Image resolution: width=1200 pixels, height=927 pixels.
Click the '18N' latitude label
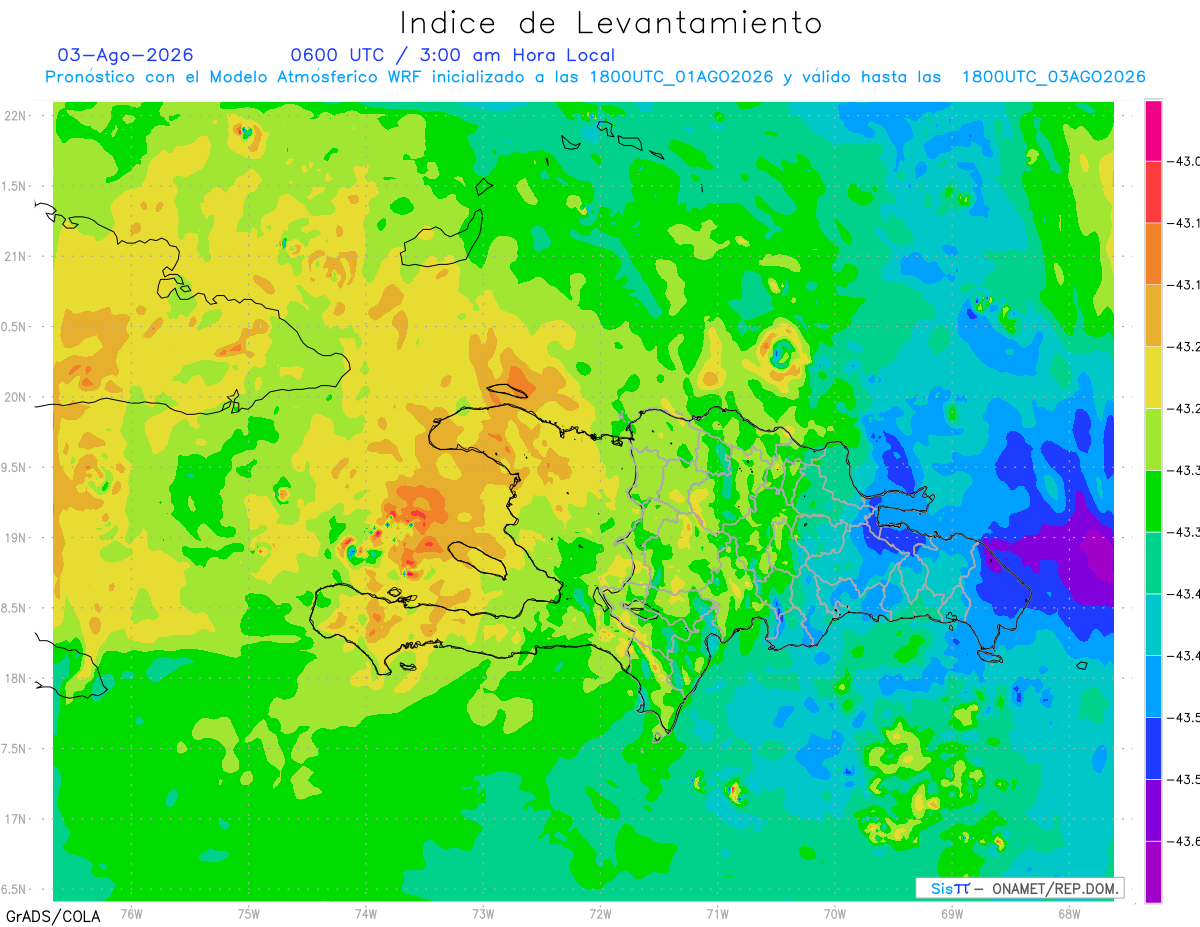(17, 678)
